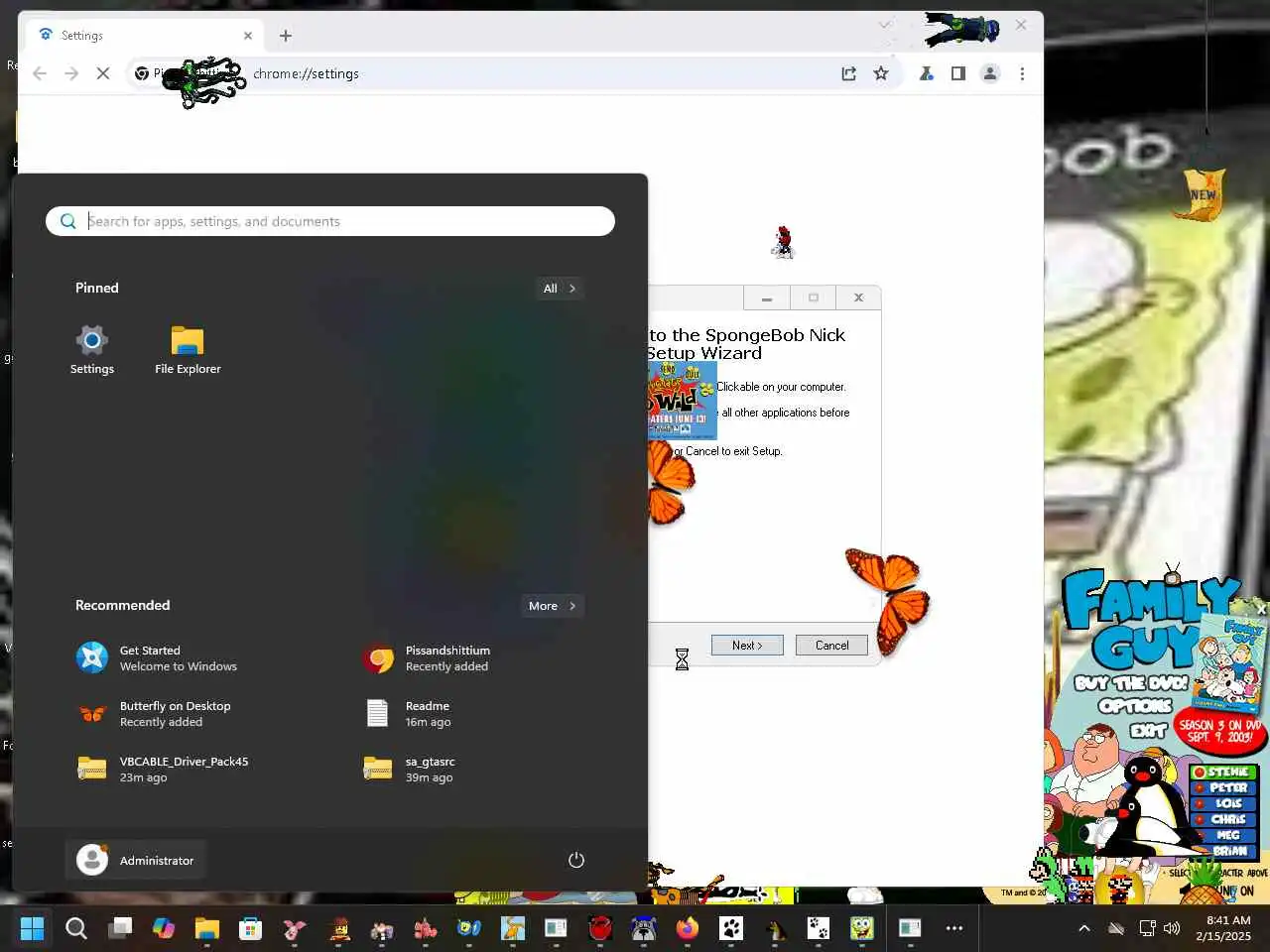Open taskbar Search
Screen dimensions: 1270x952
[76, 928]
